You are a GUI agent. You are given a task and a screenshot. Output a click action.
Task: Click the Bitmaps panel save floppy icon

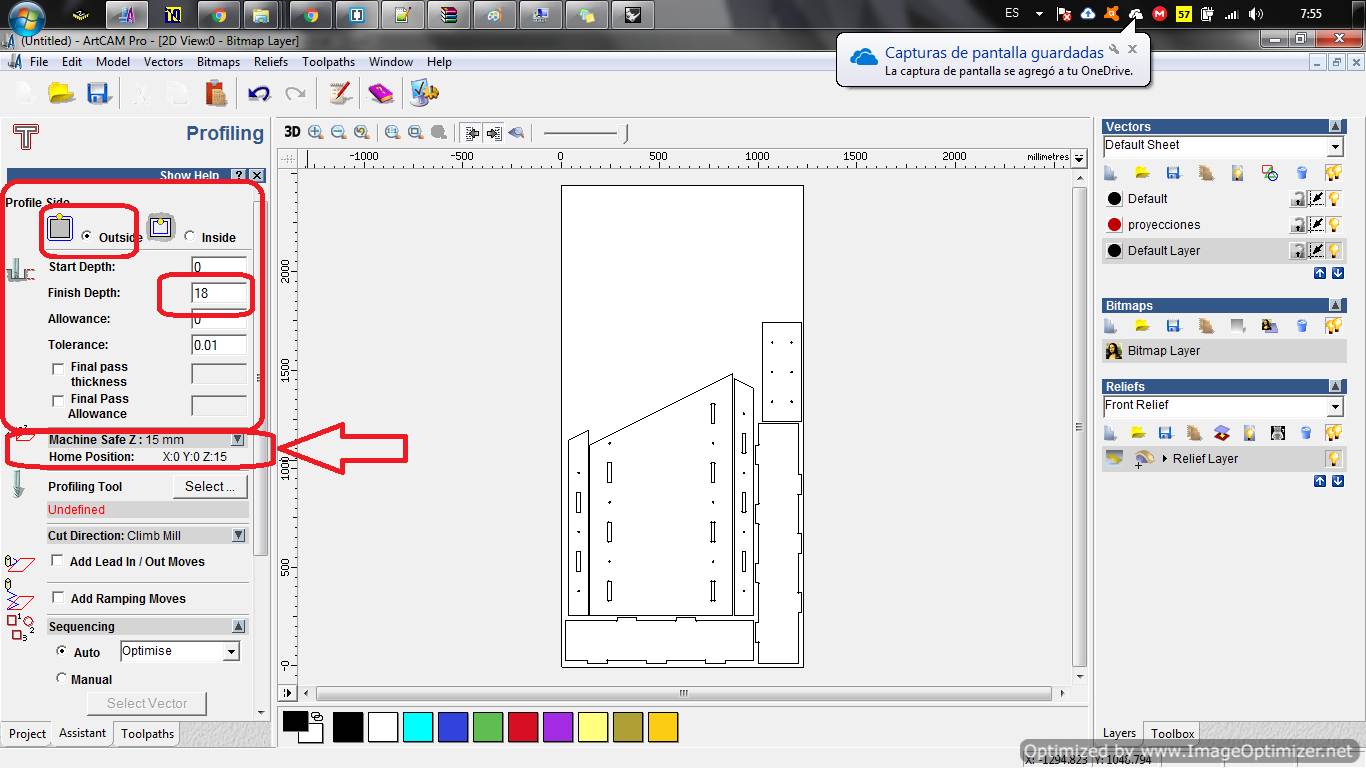pos(1174,326)
